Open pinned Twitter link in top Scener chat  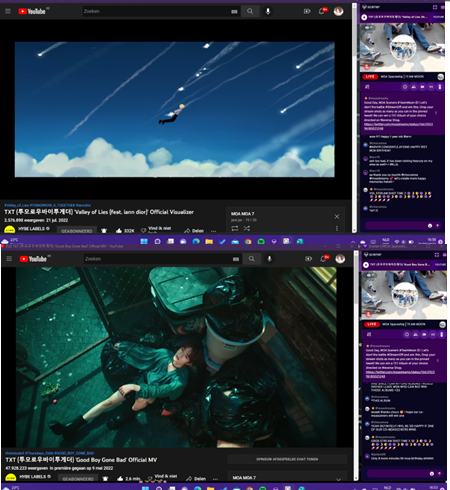point(398,126)
